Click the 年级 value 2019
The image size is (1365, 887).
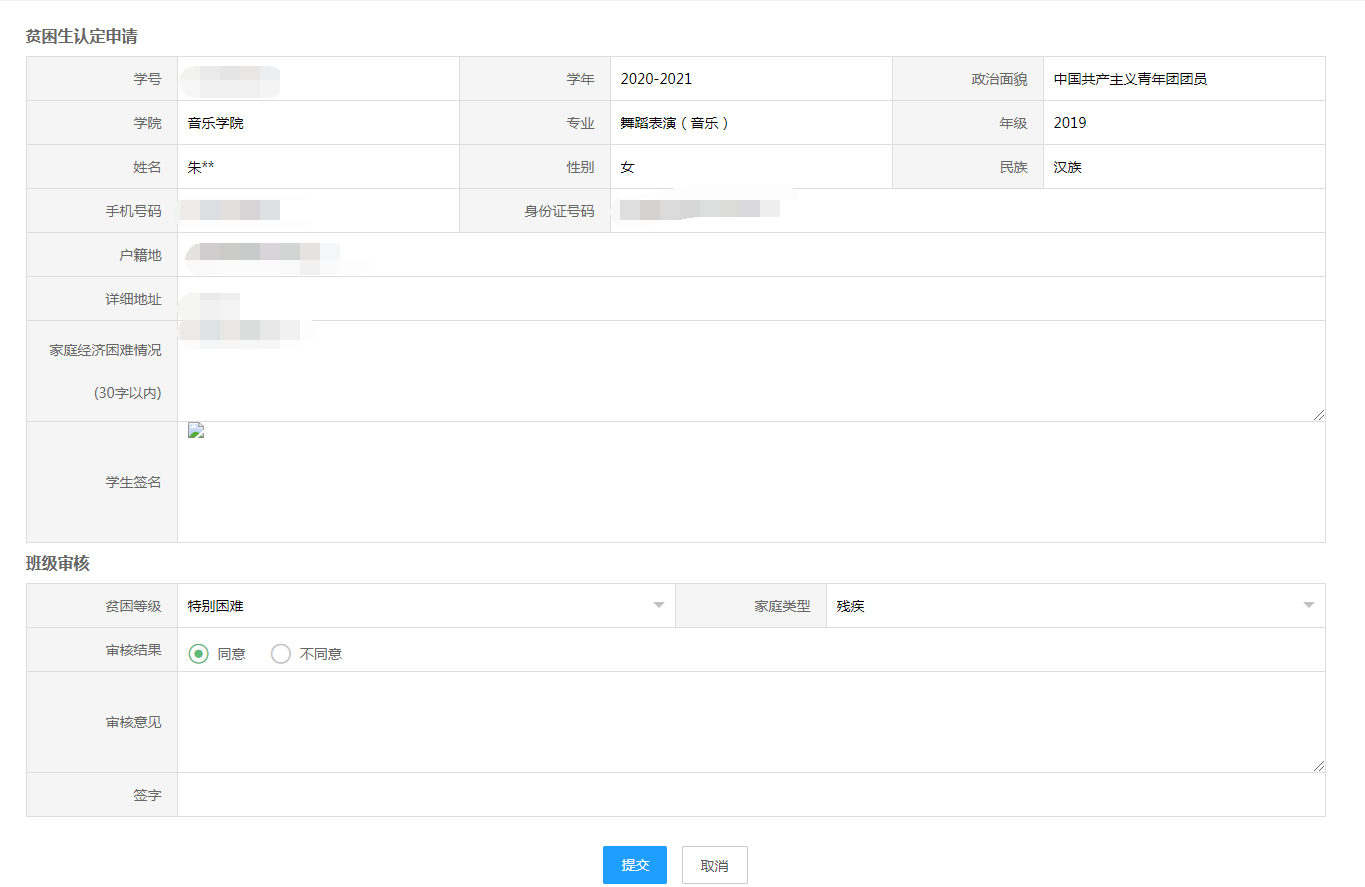click(1070, 123)
